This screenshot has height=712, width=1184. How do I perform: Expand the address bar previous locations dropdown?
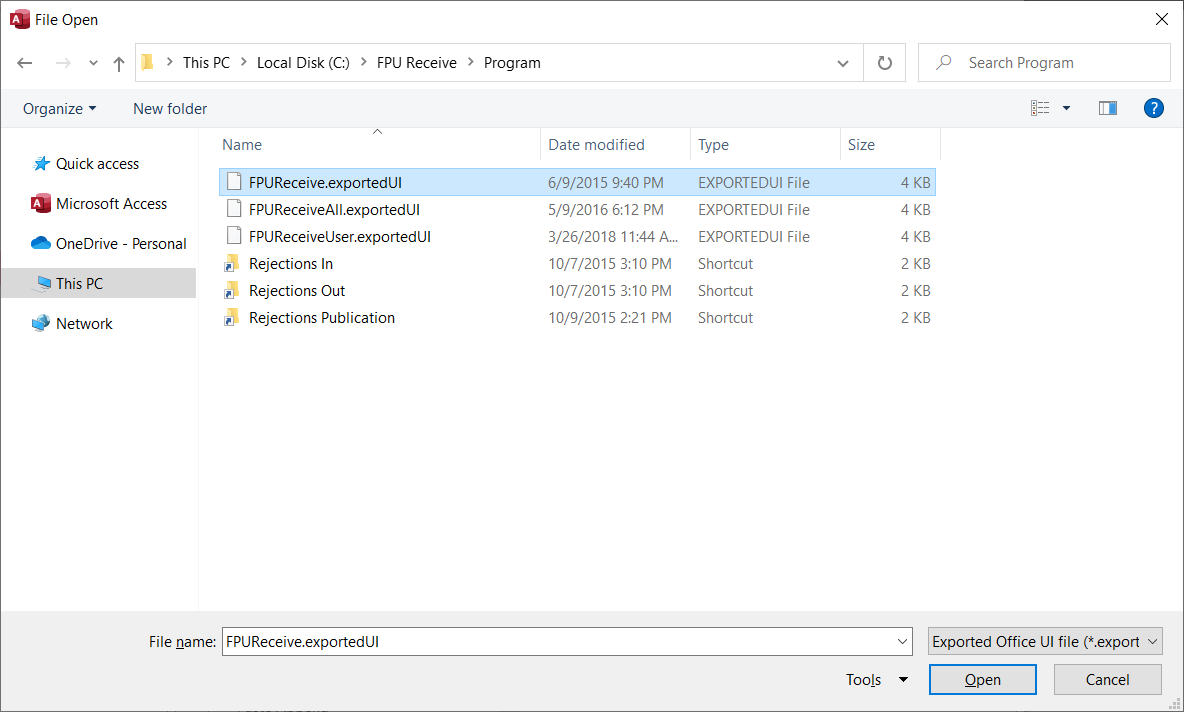(842, 63)
